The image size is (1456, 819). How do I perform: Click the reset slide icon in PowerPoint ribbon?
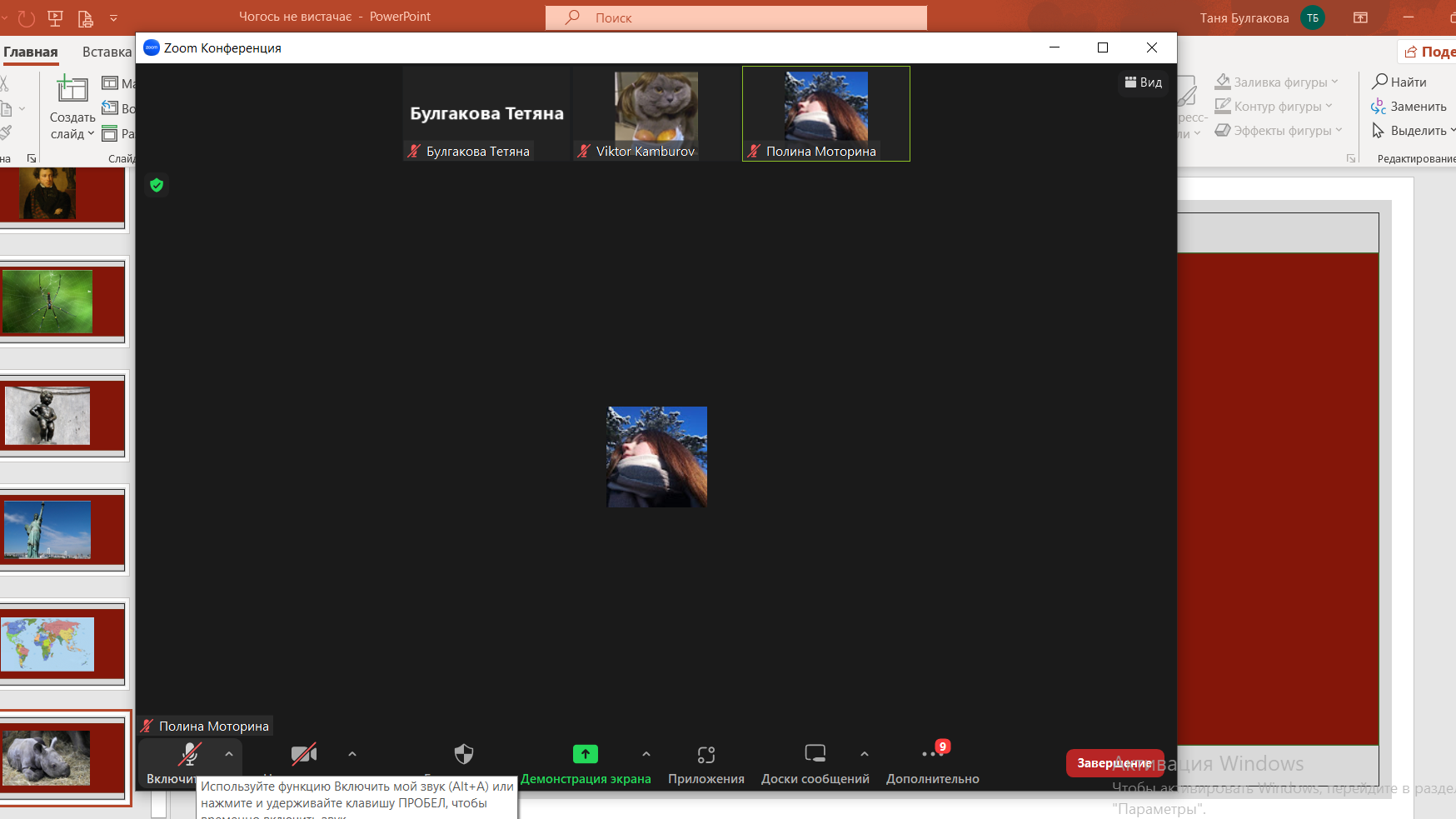click(110, 107)
